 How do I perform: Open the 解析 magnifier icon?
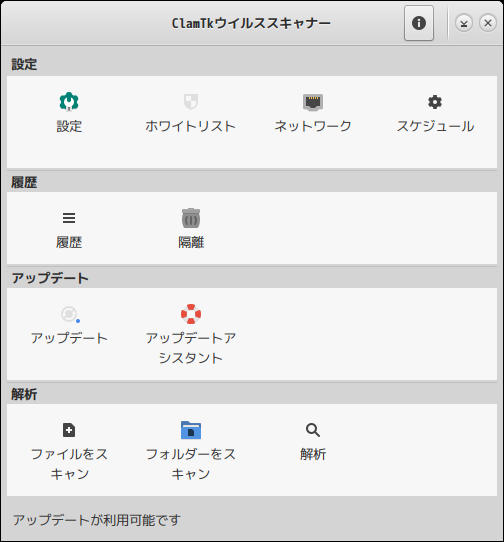[x=313, y=430]
